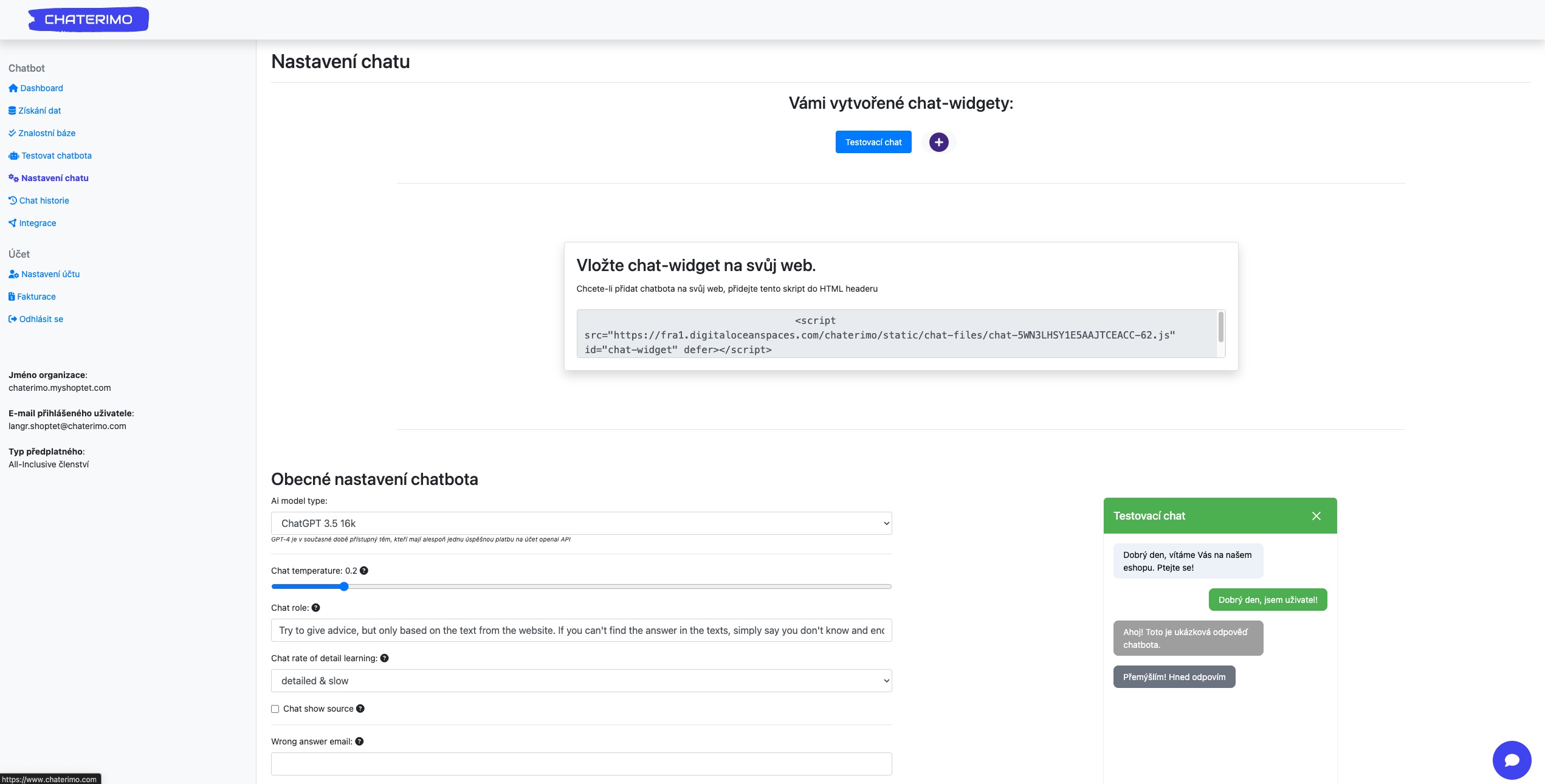Click in the Chat role text field
1545x784 pixels.
582,630
